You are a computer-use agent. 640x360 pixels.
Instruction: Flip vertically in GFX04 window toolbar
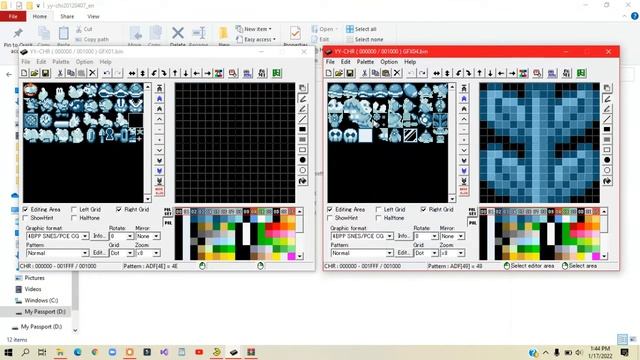tap(447, 73)
